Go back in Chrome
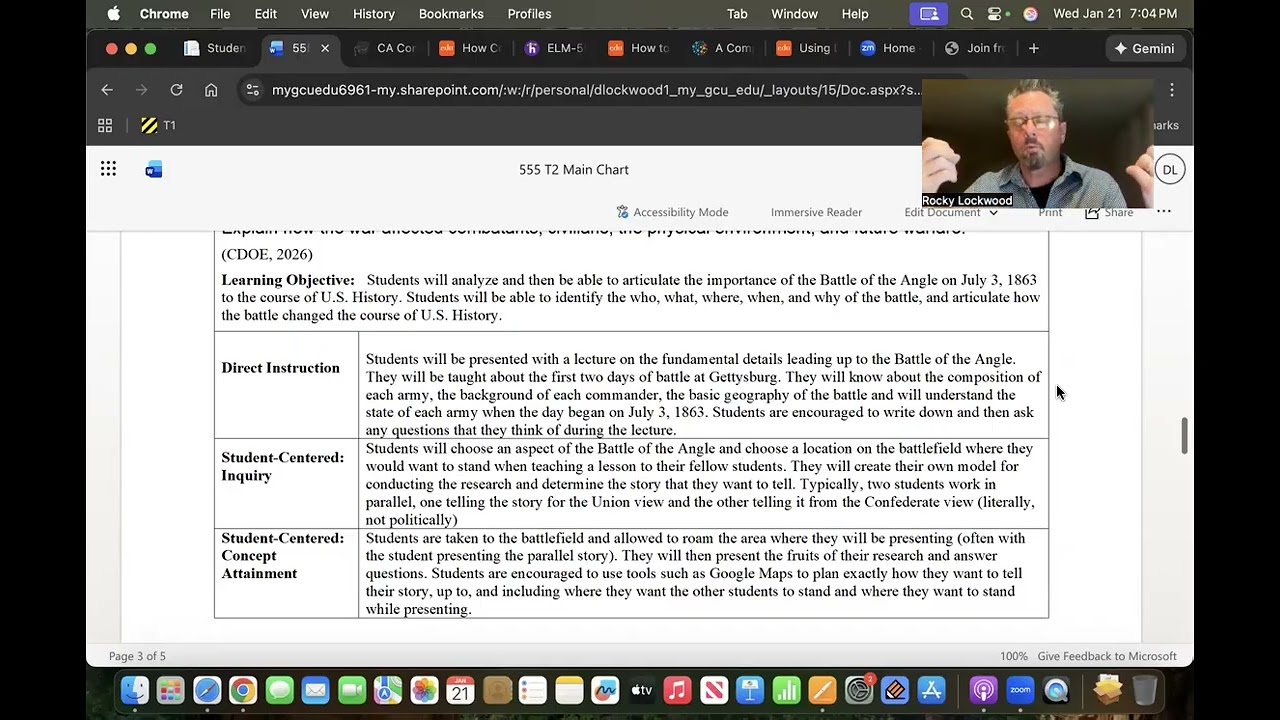The image size is (1280, 720). point(107,90)
